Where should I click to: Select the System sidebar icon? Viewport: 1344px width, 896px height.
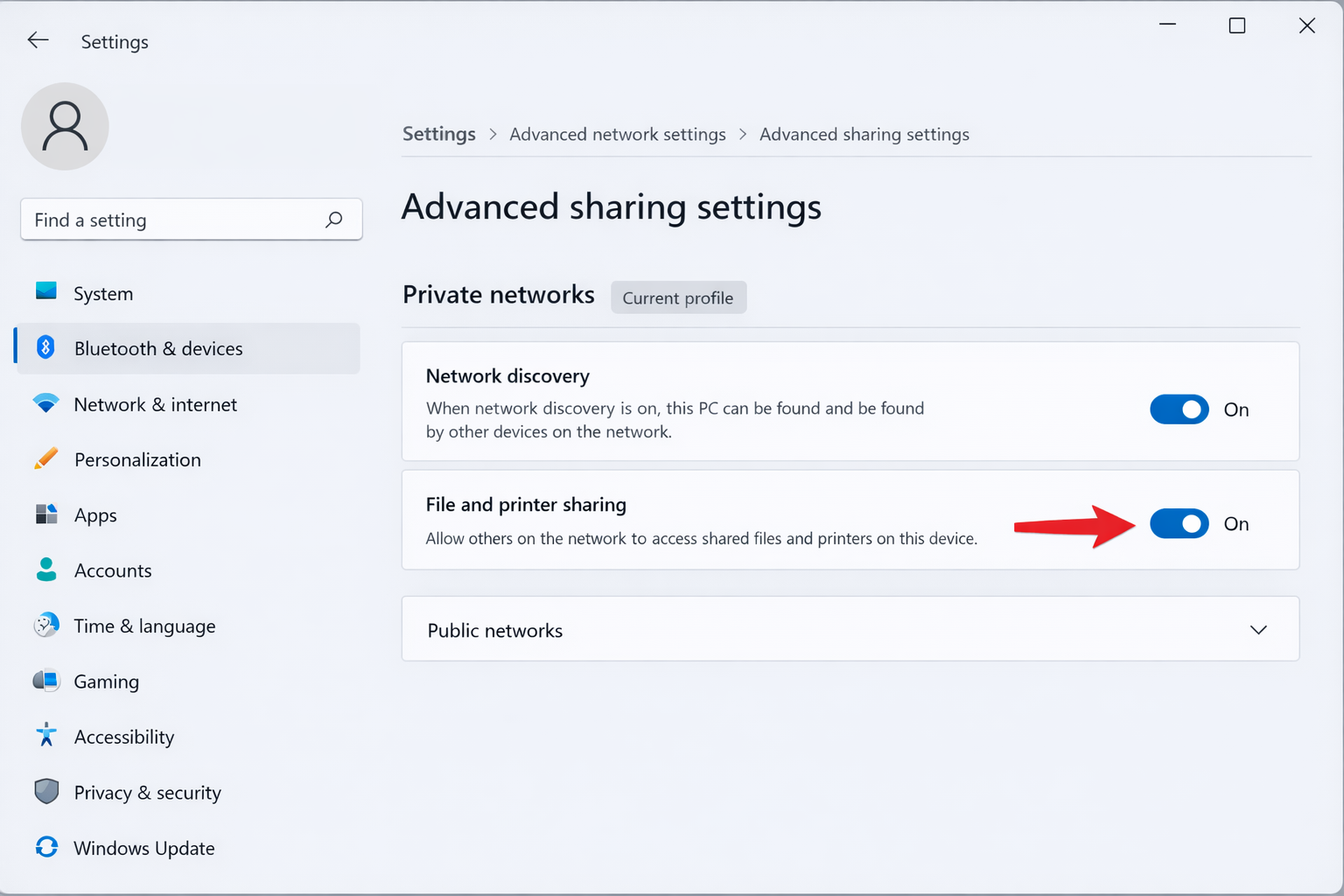point(46,293)
